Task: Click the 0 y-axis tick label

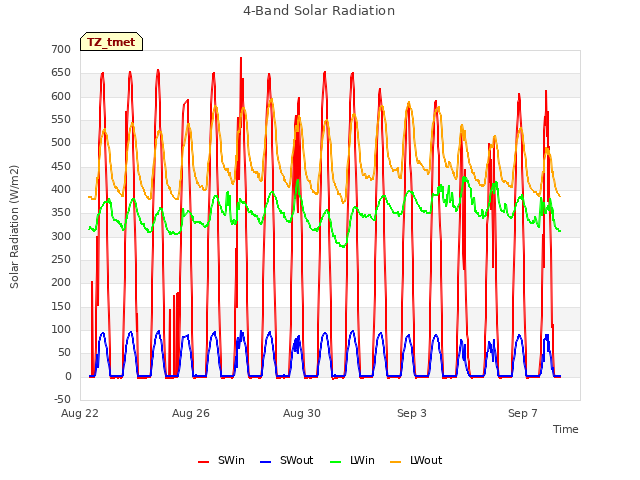Action: click(x=68, y=376)
